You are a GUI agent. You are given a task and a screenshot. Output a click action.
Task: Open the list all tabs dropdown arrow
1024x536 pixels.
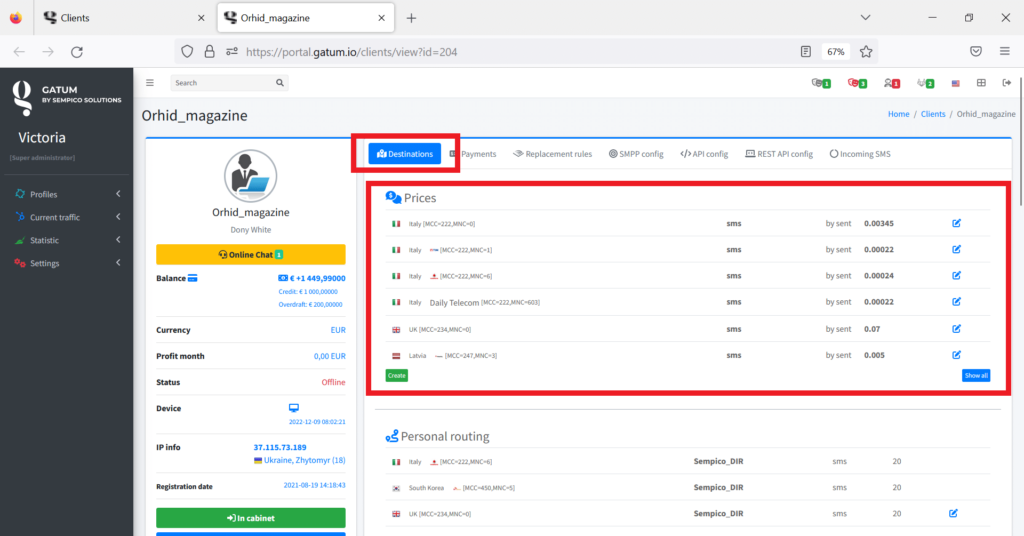865,18
